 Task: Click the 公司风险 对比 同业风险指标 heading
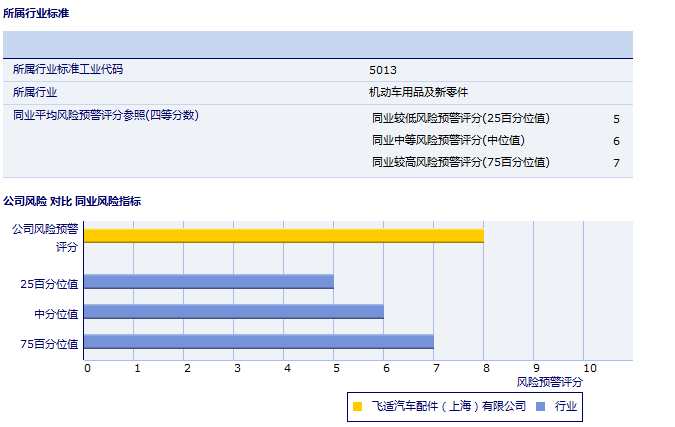72,201
